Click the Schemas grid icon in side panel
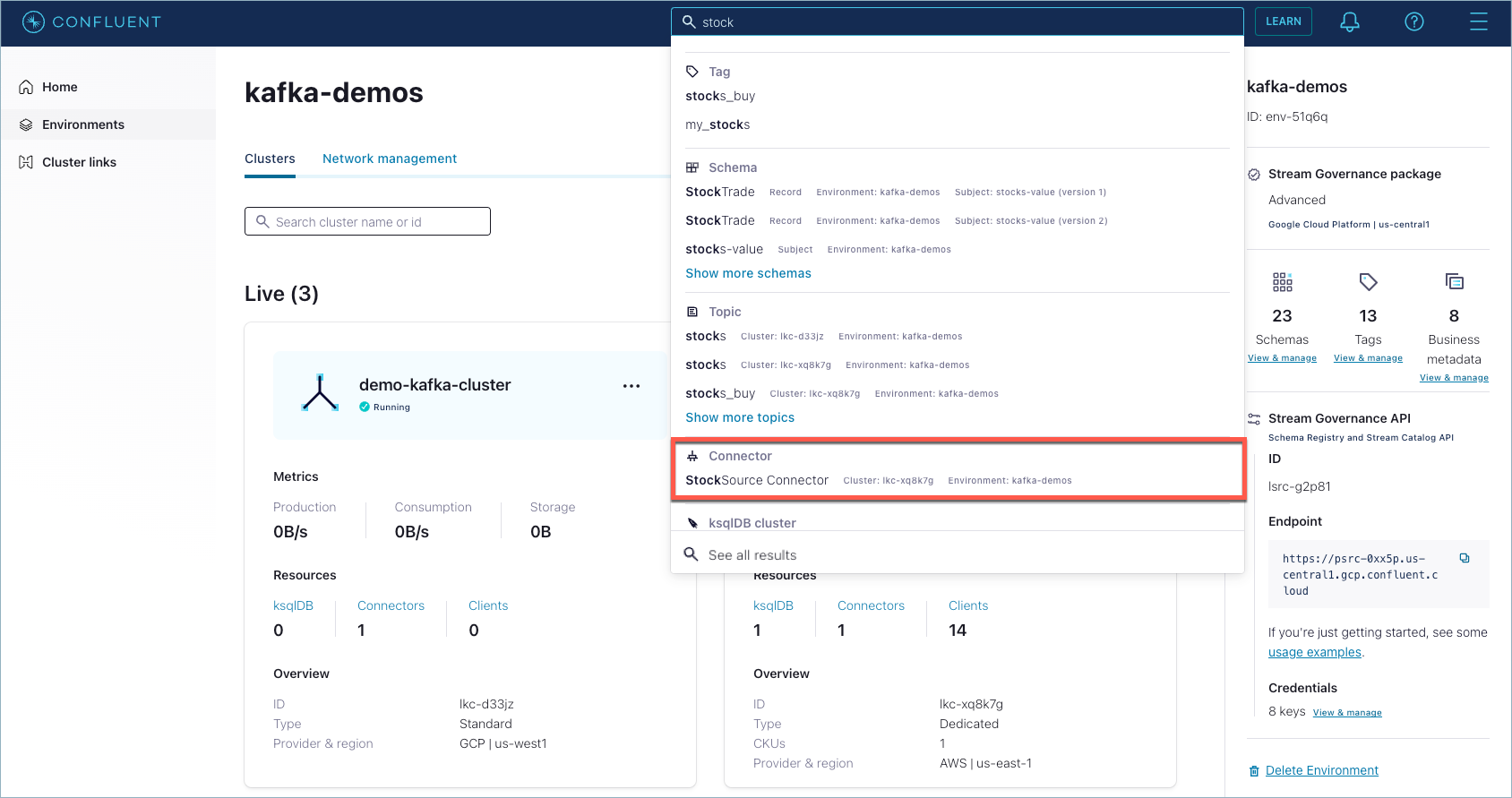The image size is (1512, 798). [1283, 282]
